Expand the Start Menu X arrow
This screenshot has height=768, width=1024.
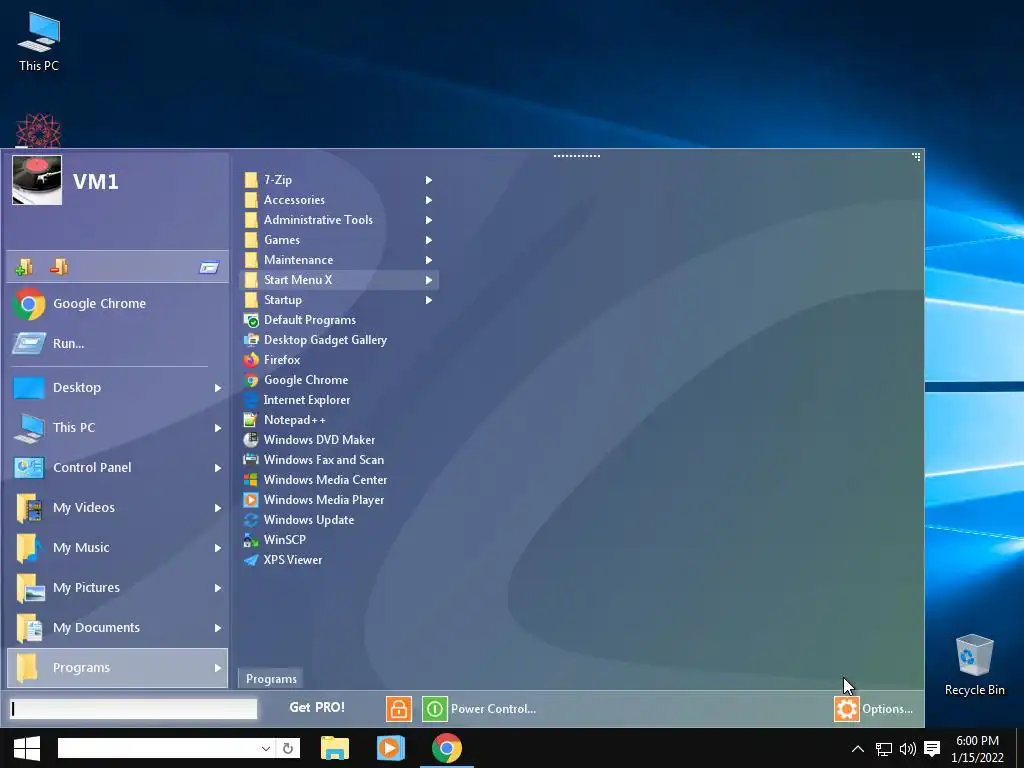pyautogui.click(x=428, y=280)
